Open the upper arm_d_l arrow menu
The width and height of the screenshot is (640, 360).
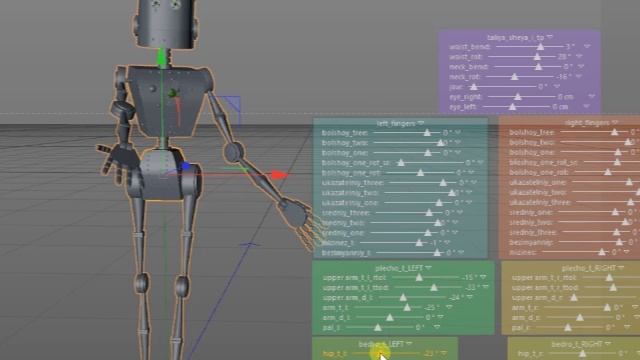tap(470, 298)
